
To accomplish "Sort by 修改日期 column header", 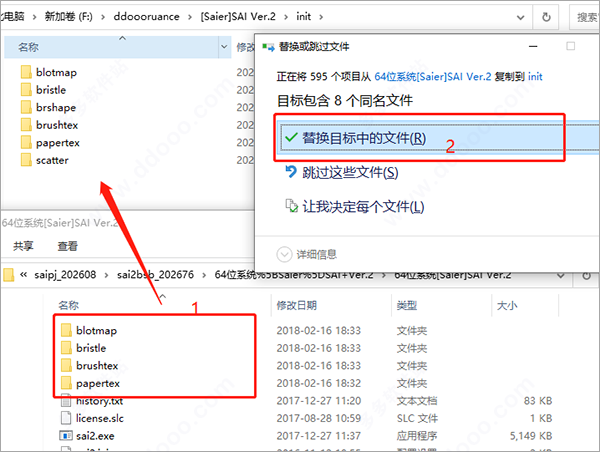I will coord(297,305).
